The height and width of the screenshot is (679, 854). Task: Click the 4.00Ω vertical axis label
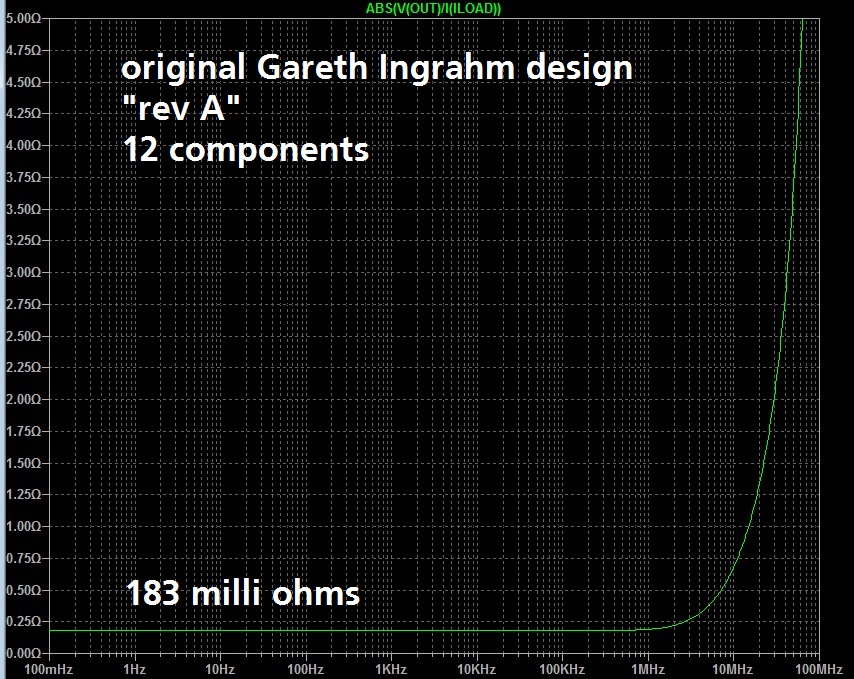(23, 145)
